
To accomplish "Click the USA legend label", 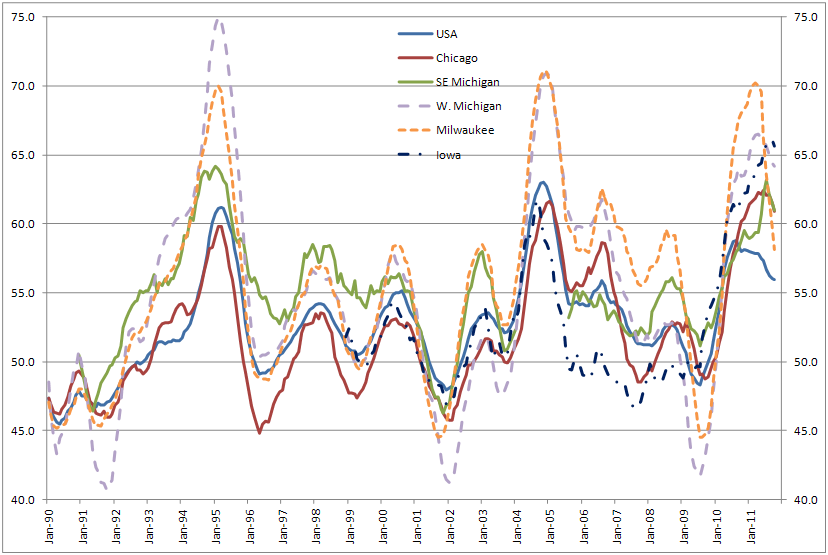I will pyautogui.click(x=446, y=34).
